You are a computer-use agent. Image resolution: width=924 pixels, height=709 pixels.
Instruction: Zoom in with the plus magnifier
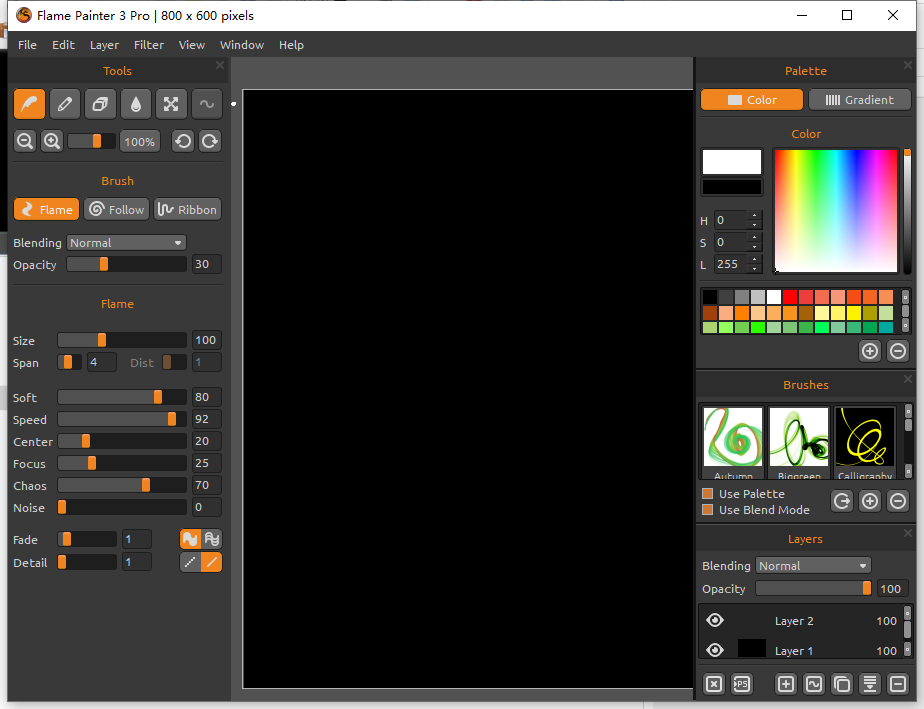[52, 141]
